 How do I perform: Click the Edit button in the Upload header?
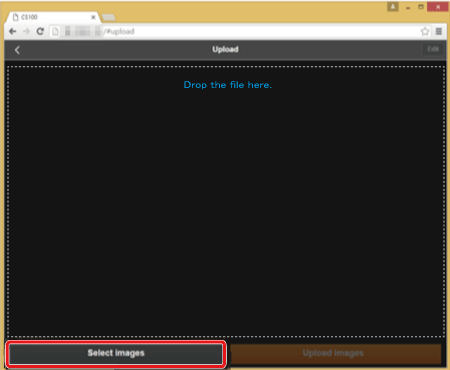point(433,49)
